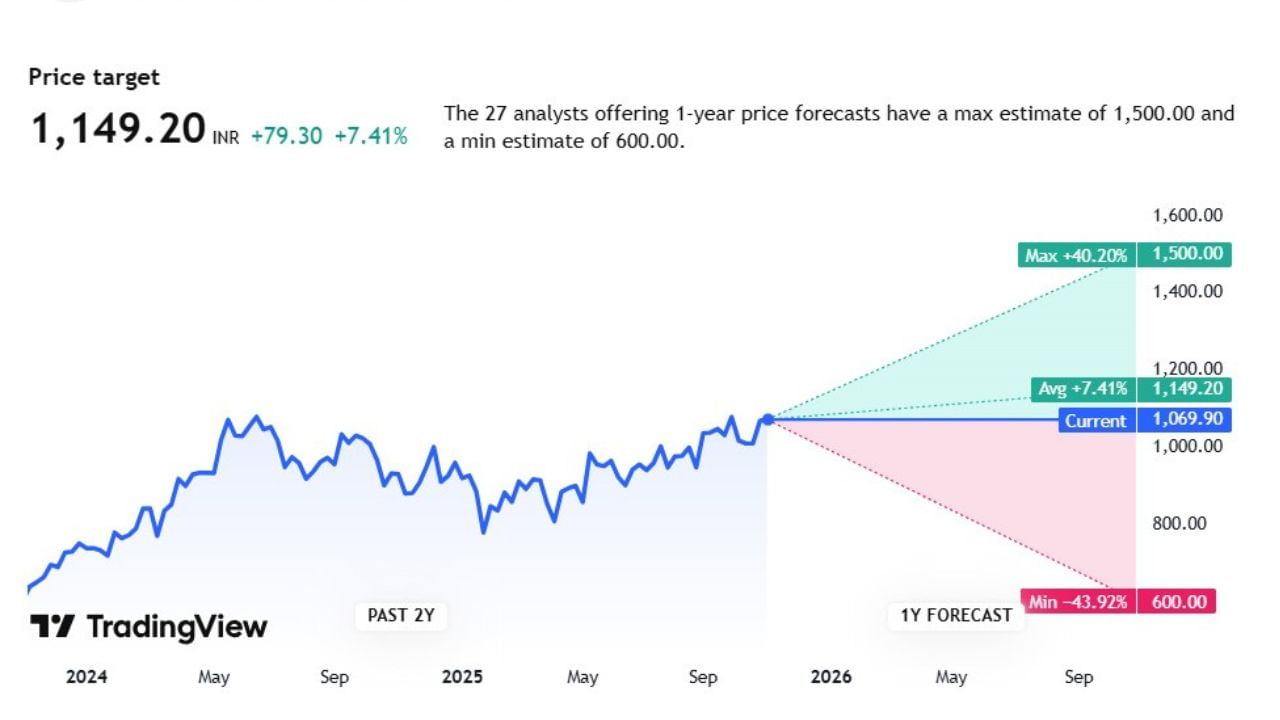Select the 1Y FORECAST label
Image resolution: width=1280 pixels, height=720 pixels.
956,615
